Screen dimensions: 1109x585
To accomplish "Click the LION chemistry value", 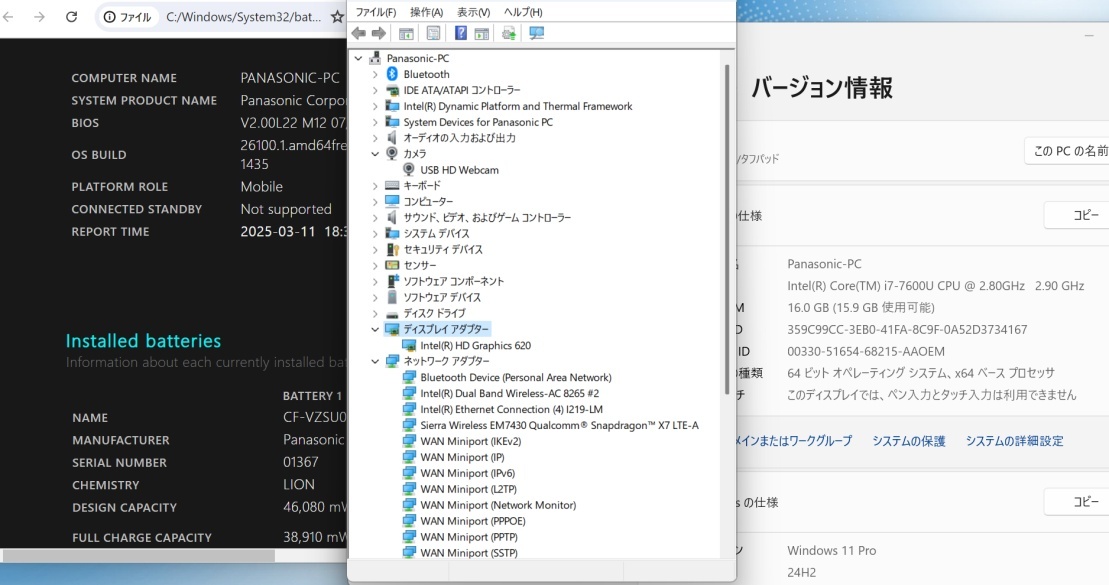I will [298, 485].
